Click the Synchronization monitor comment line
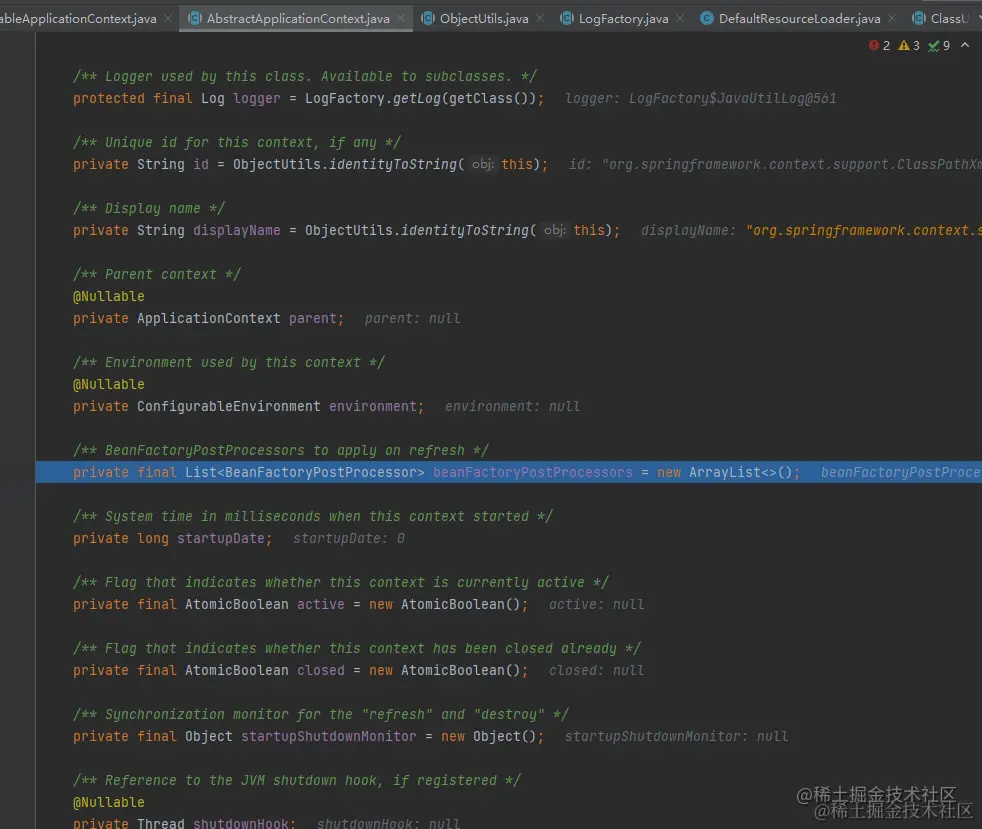This screenshot has height=829, width=982. (321, 714)
